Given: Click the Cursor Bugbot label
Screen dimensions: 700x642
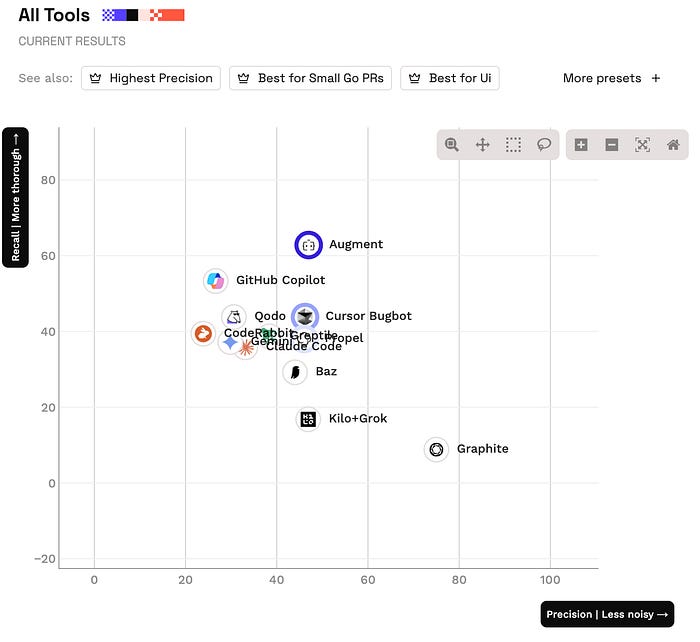Looking at the screenshot, I should 368,316.
